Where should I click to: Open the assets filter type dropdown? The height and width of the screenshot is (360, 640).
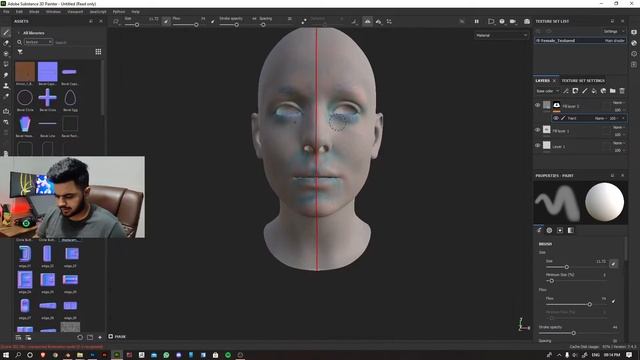point(38,42)
